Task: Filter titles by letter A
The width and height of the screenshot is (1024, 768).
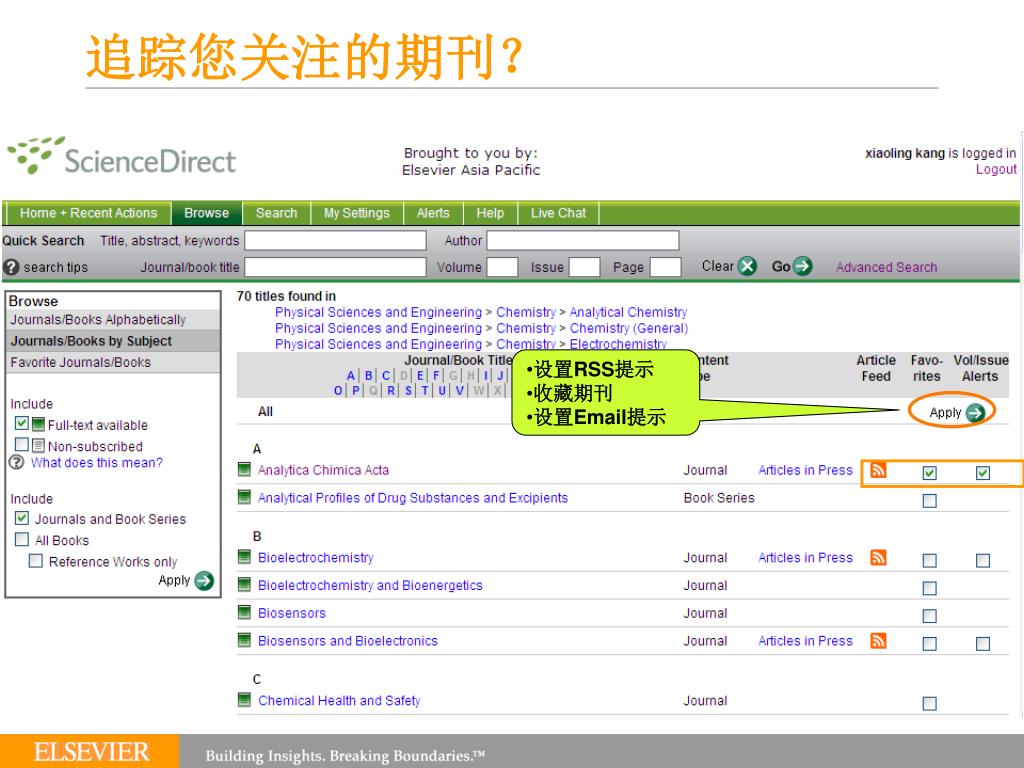Action: [351, 376]
